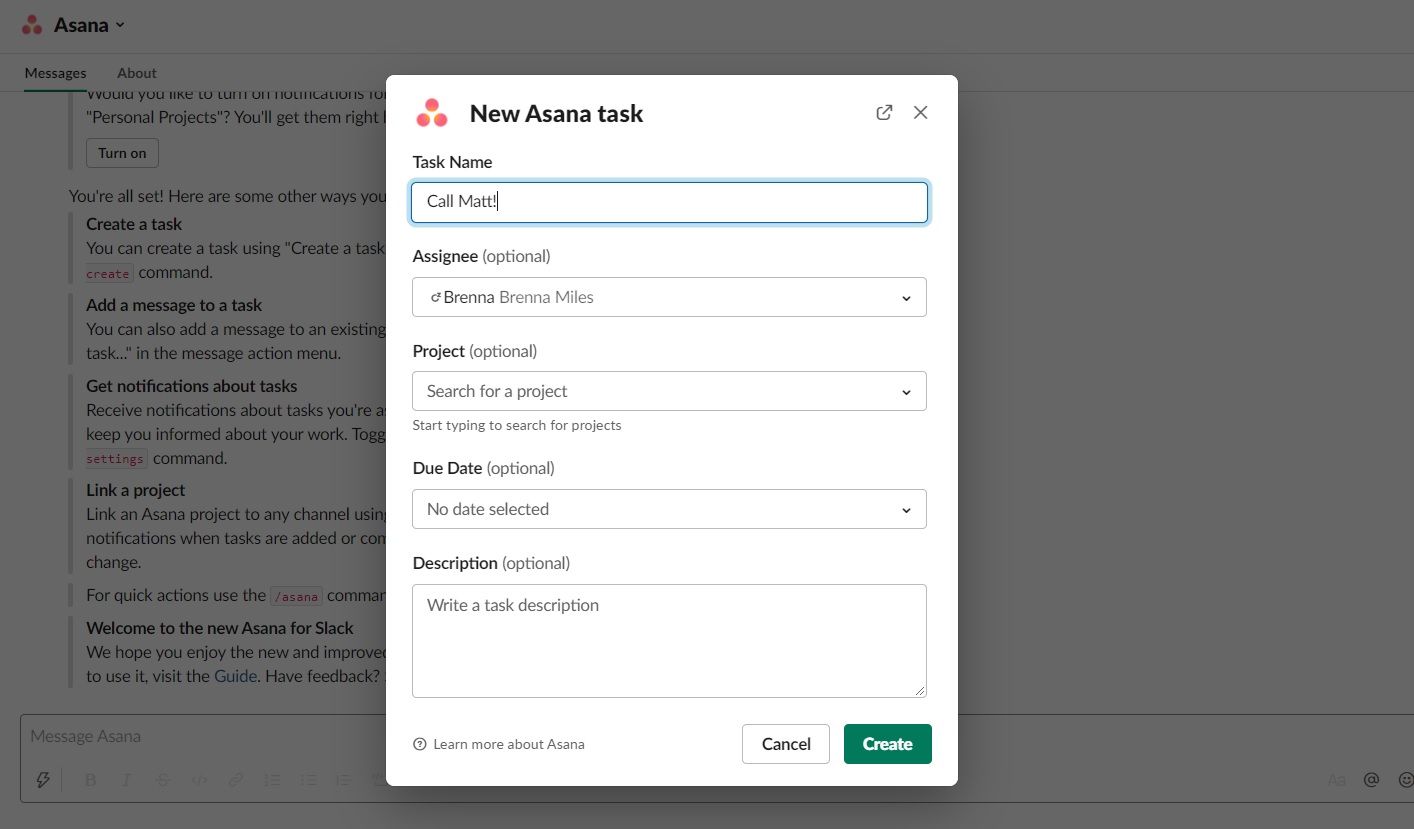Expand the Due Date selector
Image resolution: width=1414 pixels, height=829 pixels.
tap(668, 509)
